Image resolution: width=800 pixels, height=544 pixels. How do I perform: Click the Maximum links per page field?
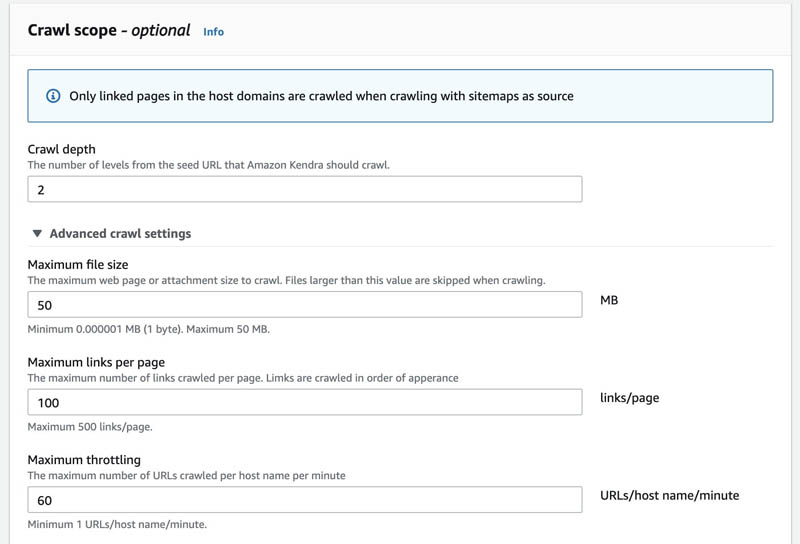pos(305,402)
